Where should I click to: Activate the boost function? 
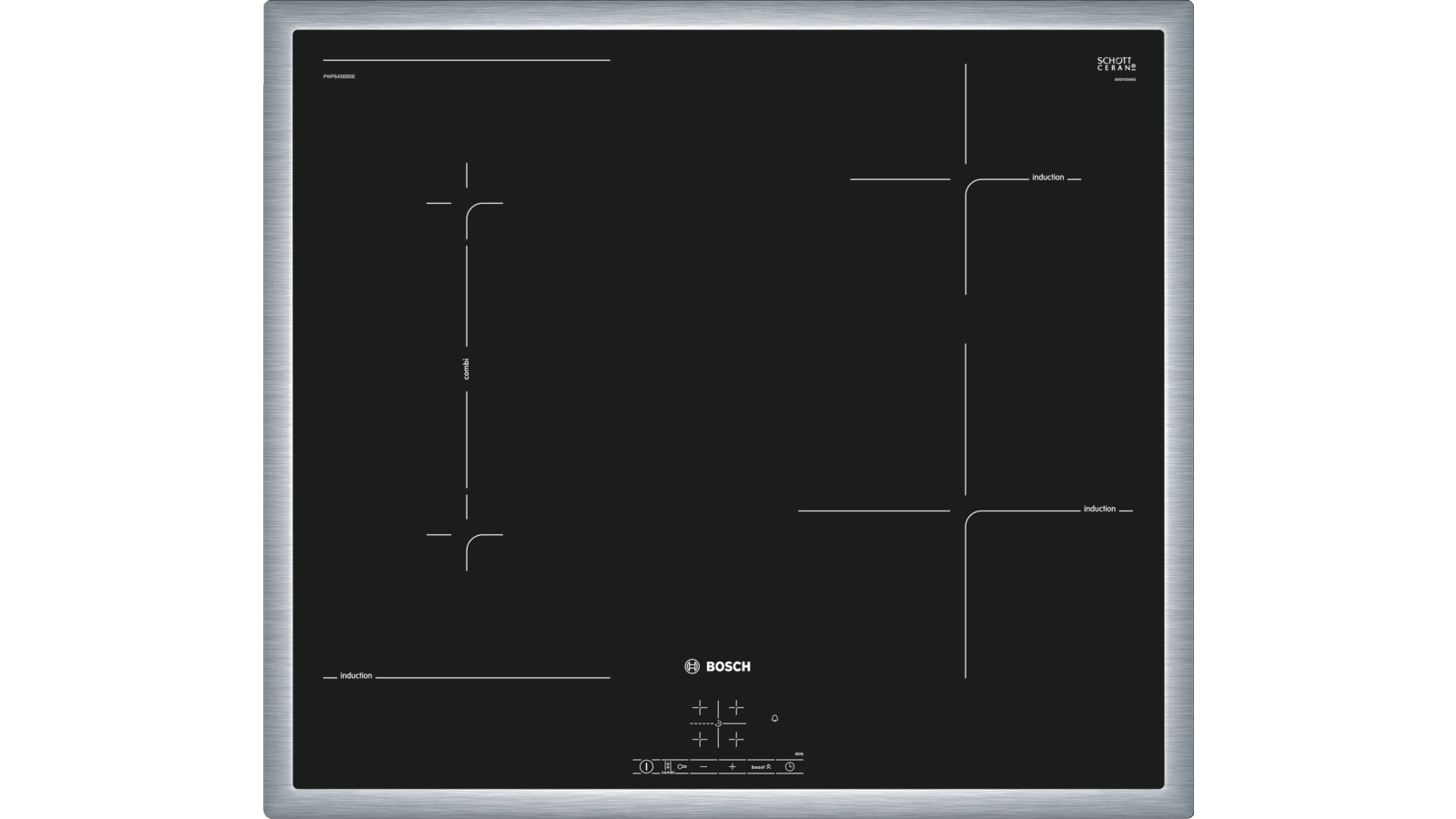pyautogui.click(x=761, y=767)
